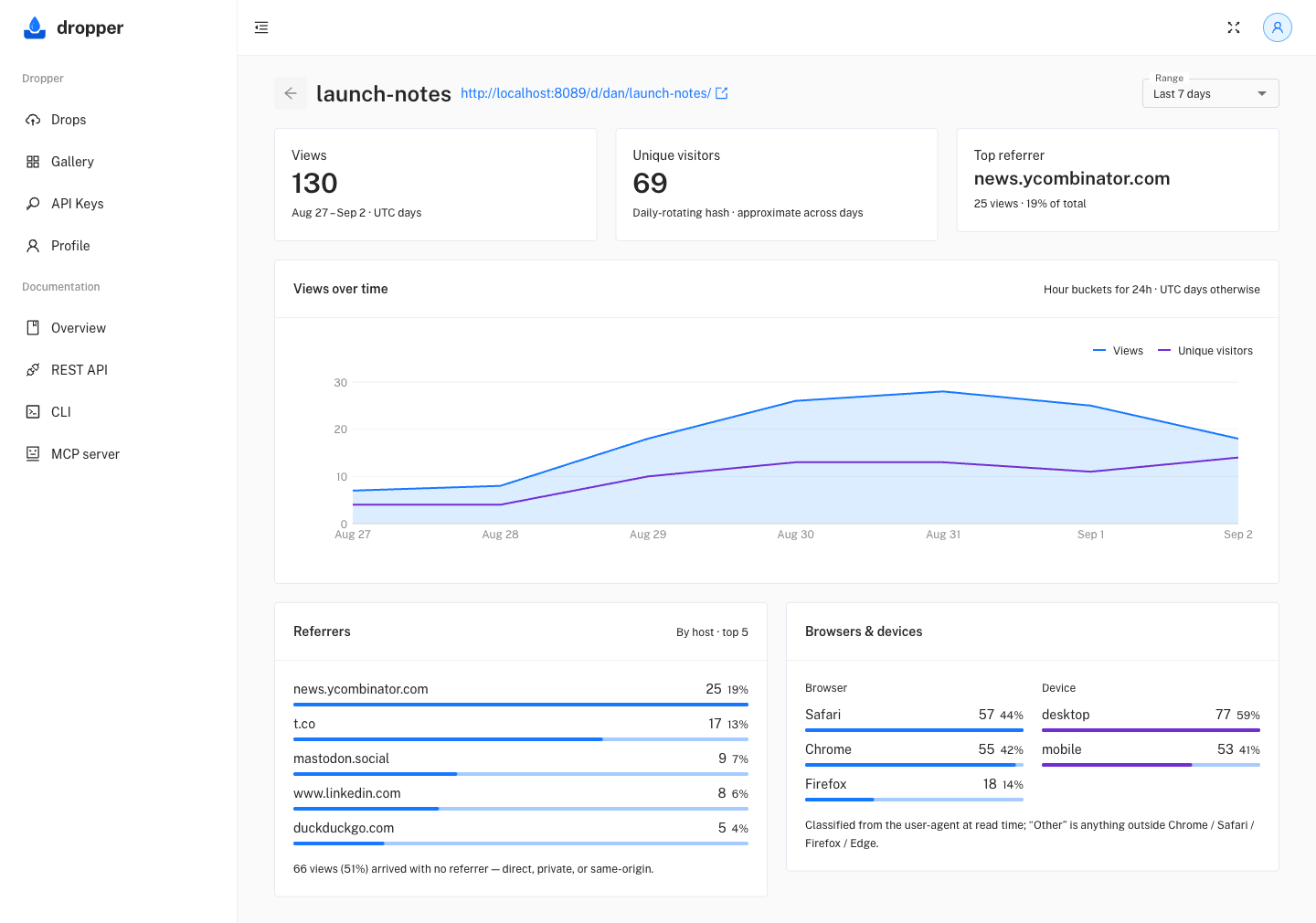Open the MCP server documentation
The height and width of the screenshot is (923, 1316).
[119, 454]
